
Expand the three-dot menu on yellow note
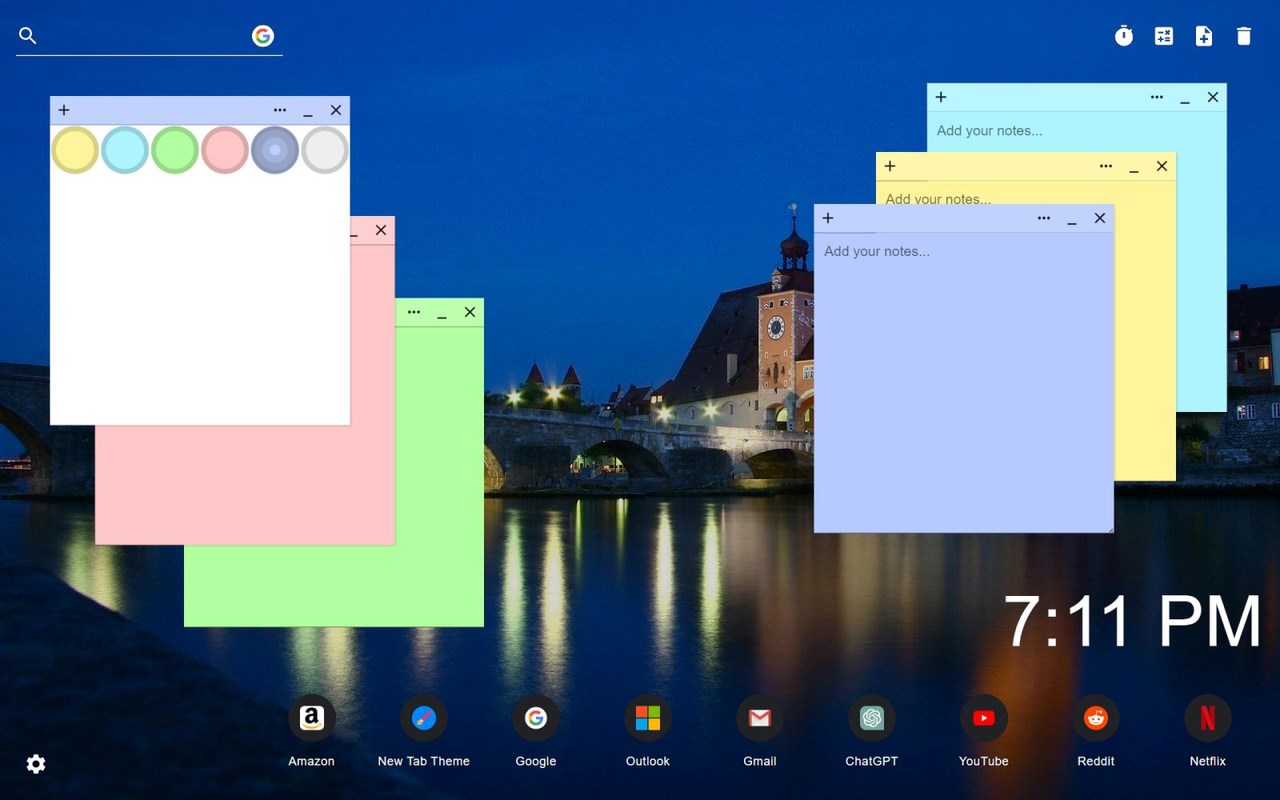[1106, 166]
